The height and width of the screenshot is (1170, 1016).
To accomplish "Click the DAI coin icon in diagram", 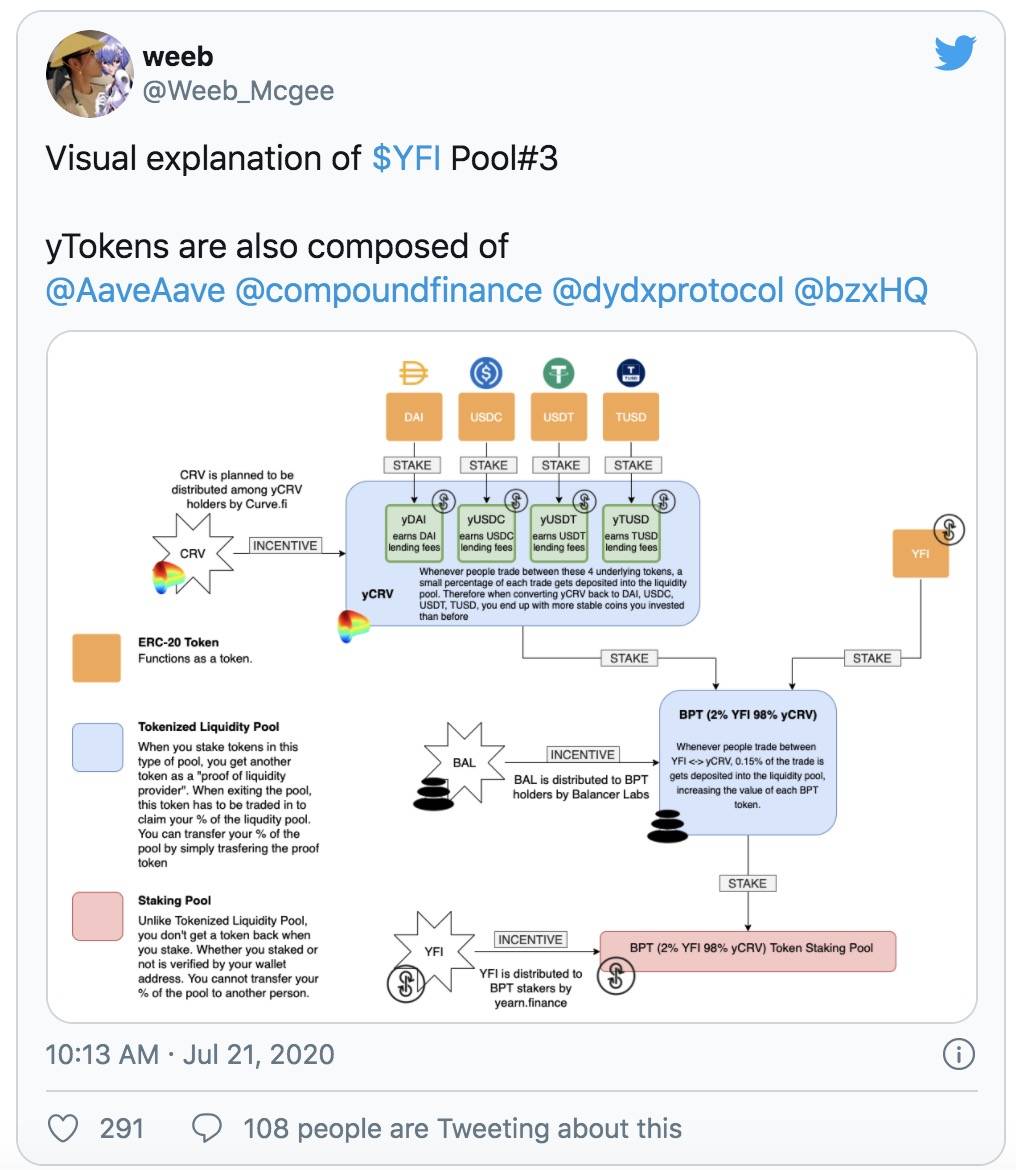I will click(x=413, y=372).
